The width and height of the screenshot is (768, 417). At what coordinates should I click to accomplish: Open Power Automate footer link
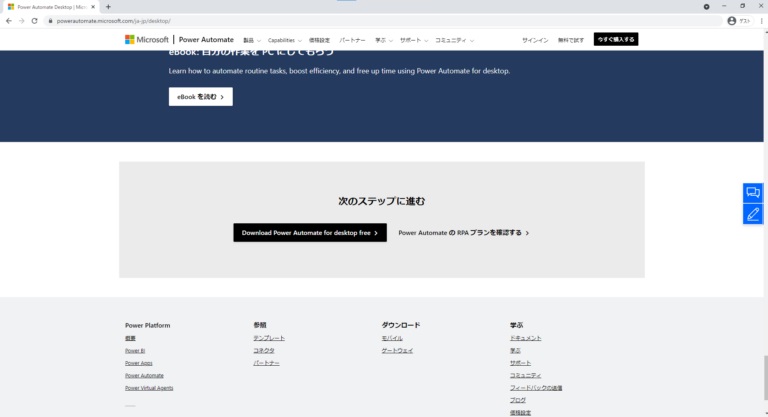(x=144, y=375)
